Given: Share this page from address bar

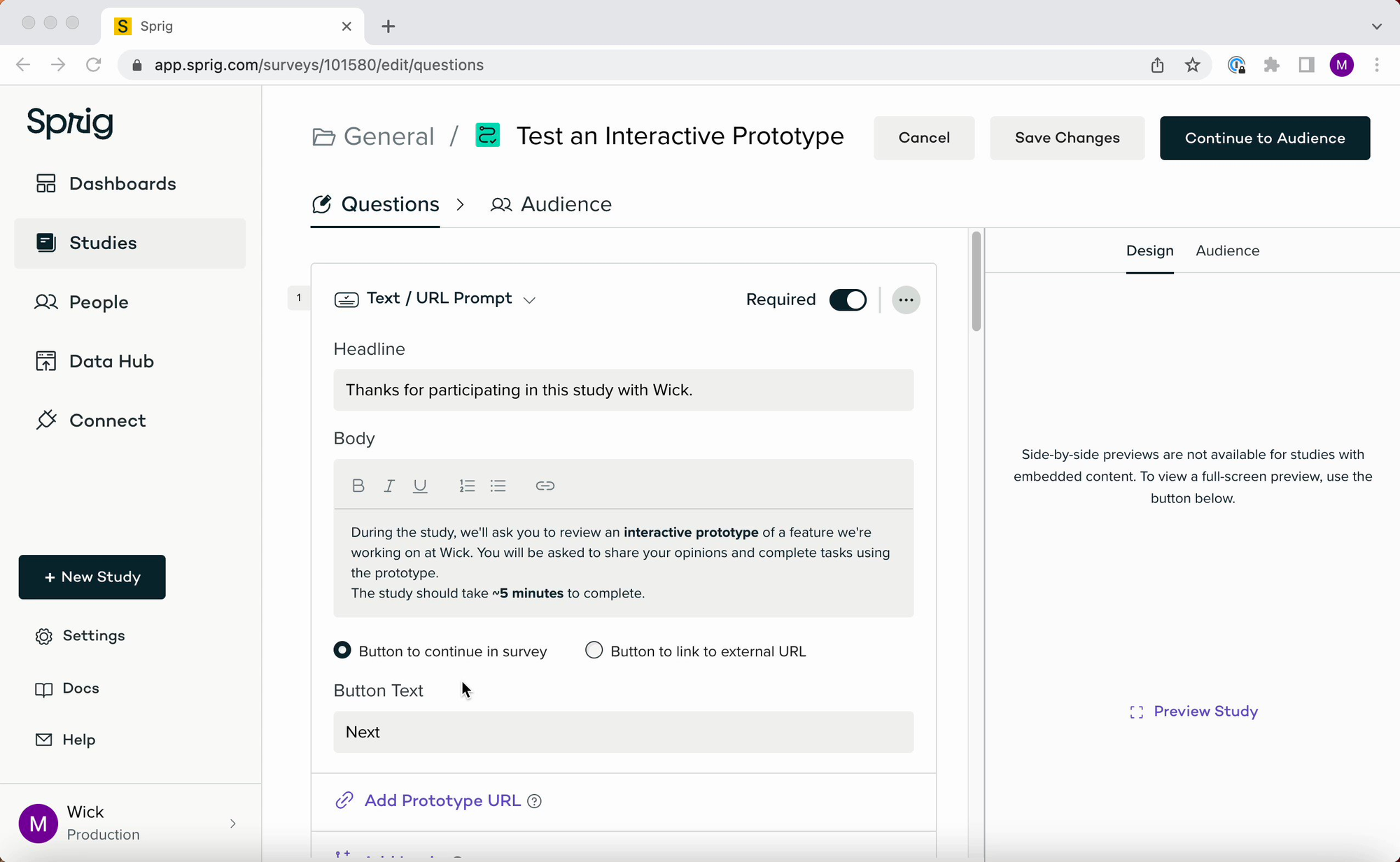Looking at the screenshot, I should click(1157, 65).
